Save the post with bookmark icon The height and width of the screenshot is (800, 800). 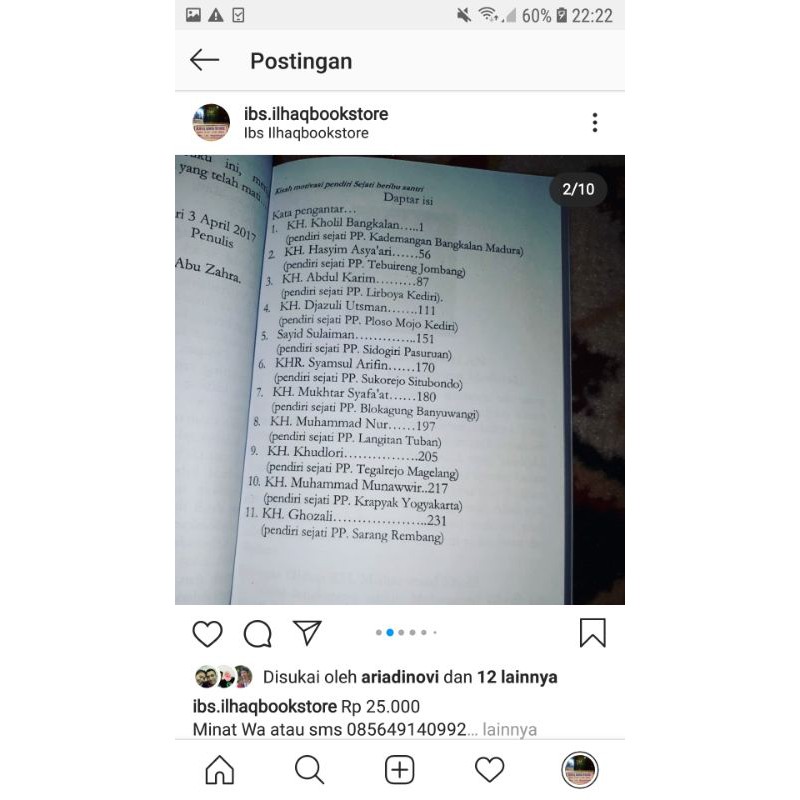(592, 633)
